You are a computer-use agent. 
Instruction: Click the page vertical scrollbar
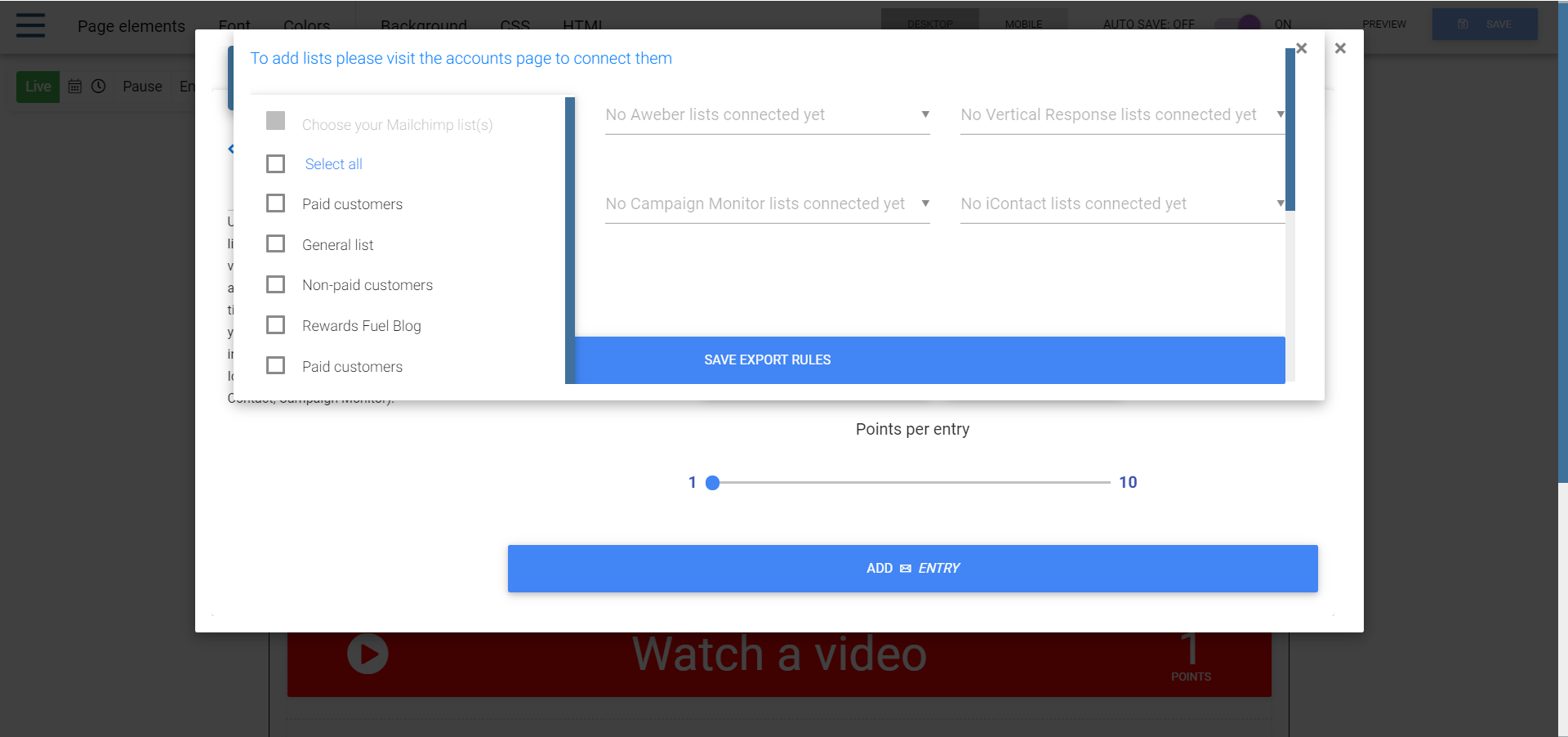pyautogui.click(x=1563, y=242)
